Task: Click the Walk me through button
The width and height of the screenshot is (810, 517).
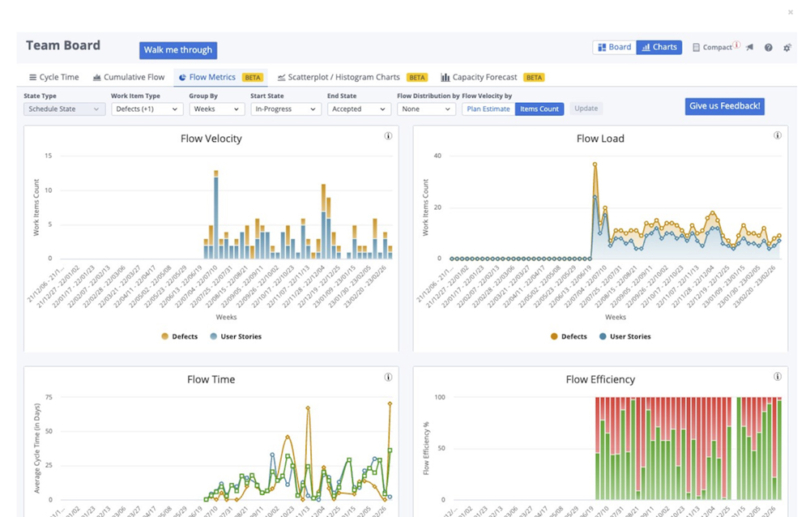Action: [x=177, y=50]
